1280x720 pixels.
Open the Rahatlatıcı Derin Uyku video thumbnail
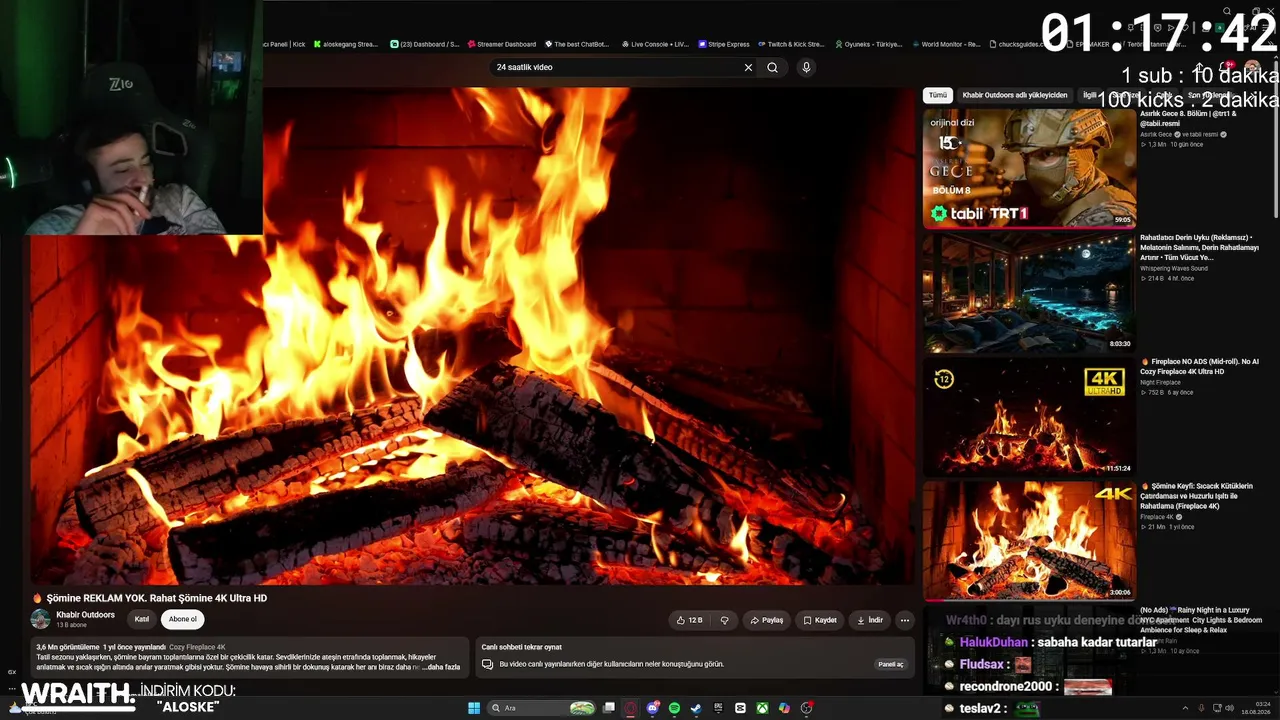(x=1029, y=292)
